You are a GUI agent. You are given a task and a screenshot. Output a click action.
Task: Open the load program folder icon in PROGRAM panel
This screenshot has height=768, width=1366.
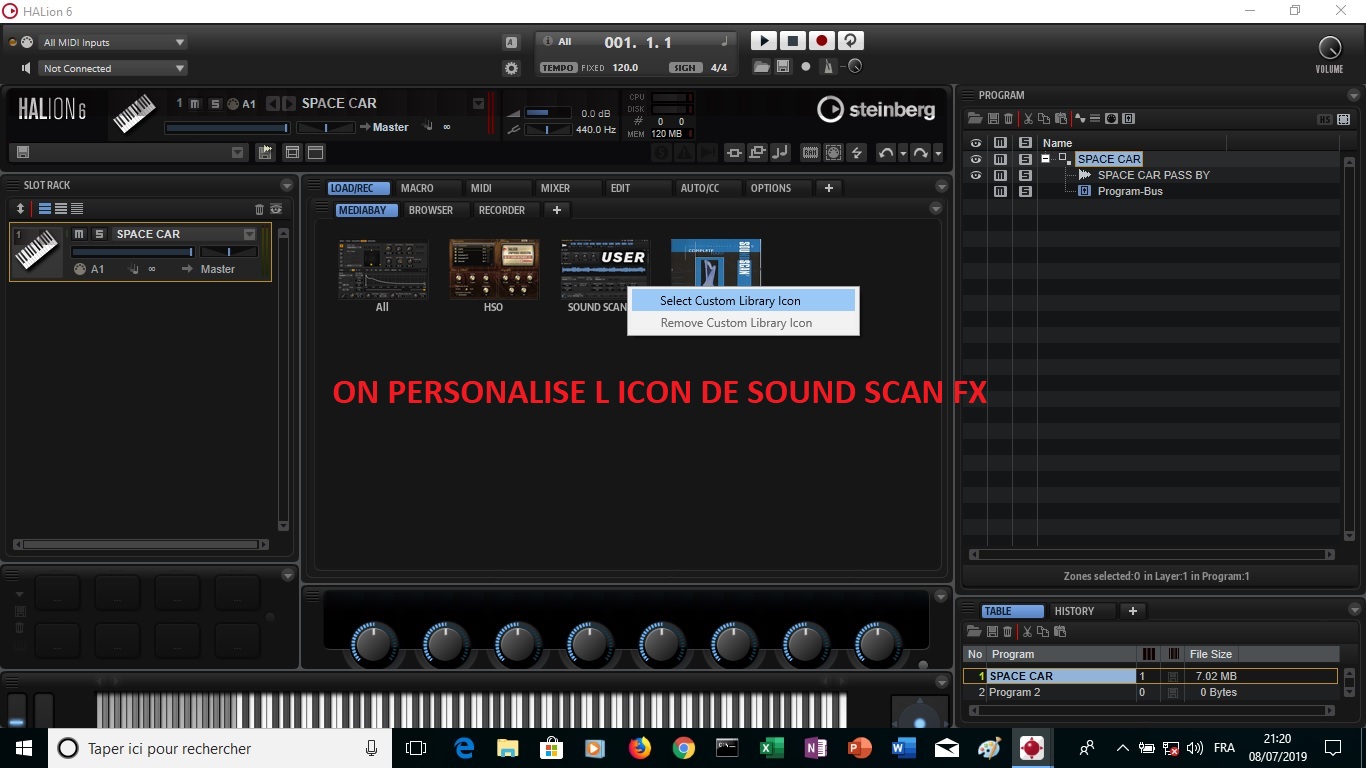[975, 118]
